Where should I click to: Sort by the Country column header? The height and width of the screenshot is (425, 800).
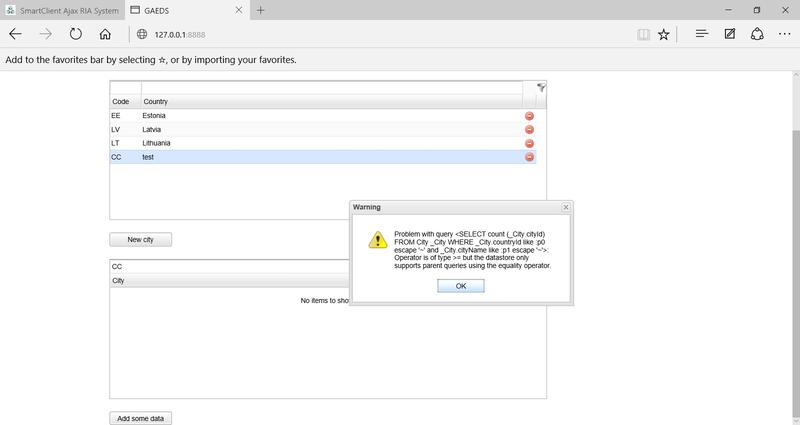(332, 102)
